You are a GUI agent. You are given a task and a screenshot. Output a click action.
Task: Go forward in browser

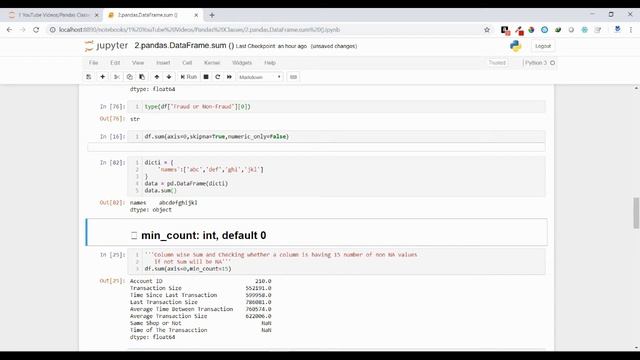click(x=22, y=29)
